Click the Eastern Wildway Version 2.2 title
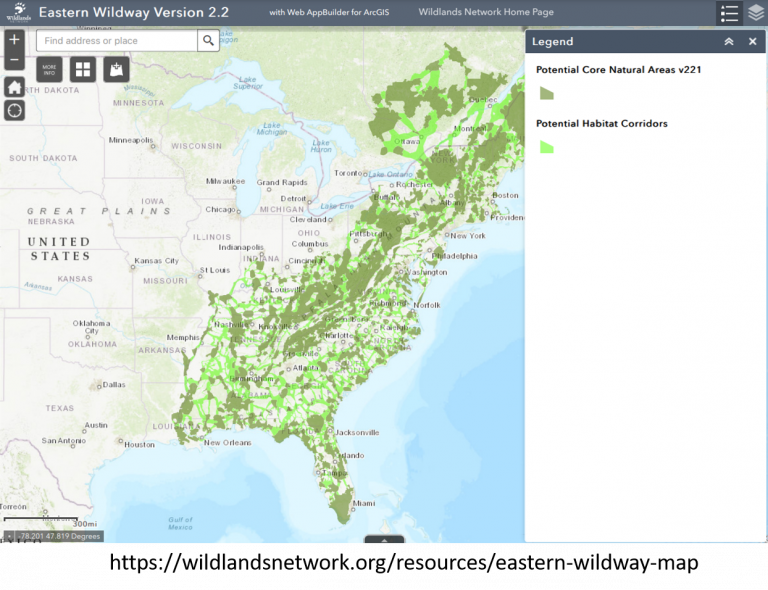 pos(134,12)
